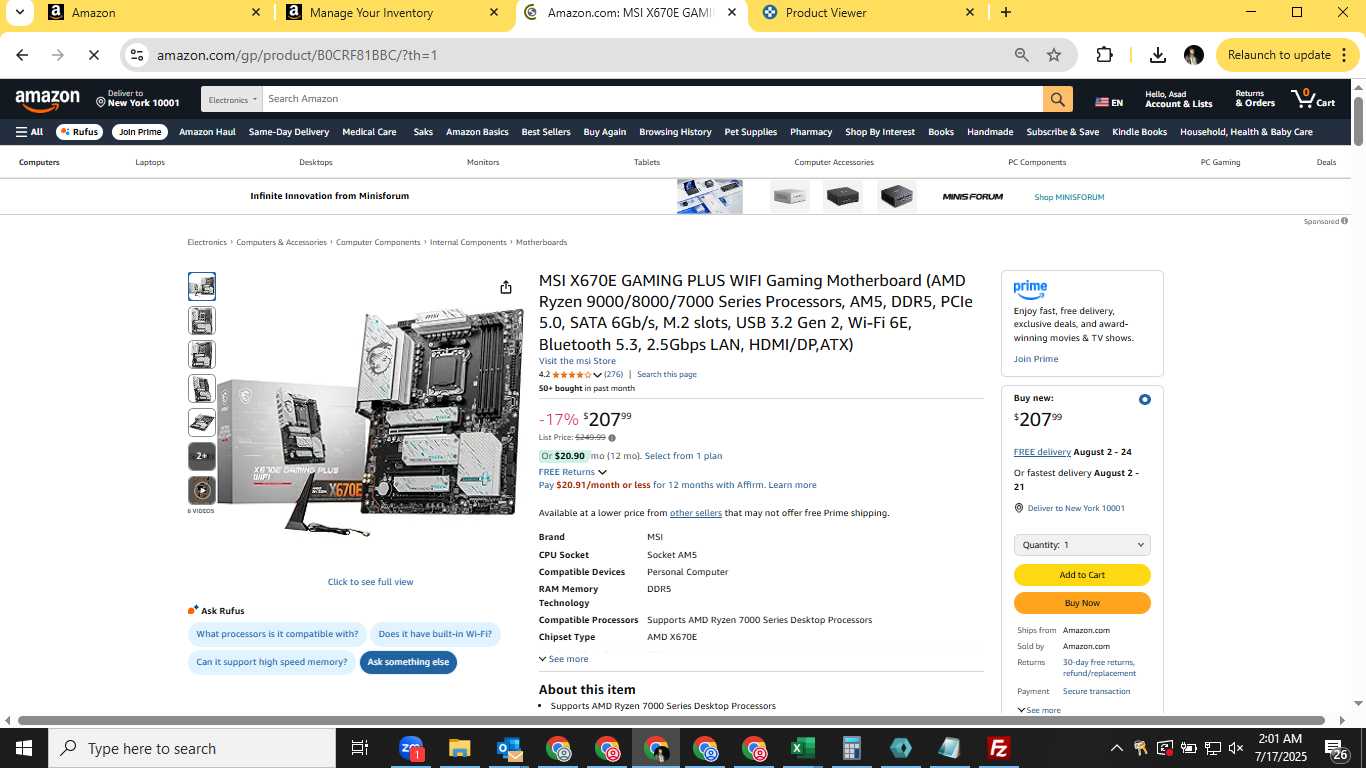Viewport: 1366px width, 768px height.
Task: Open Outlook from the taskbar
Action: tap(508, 748)
